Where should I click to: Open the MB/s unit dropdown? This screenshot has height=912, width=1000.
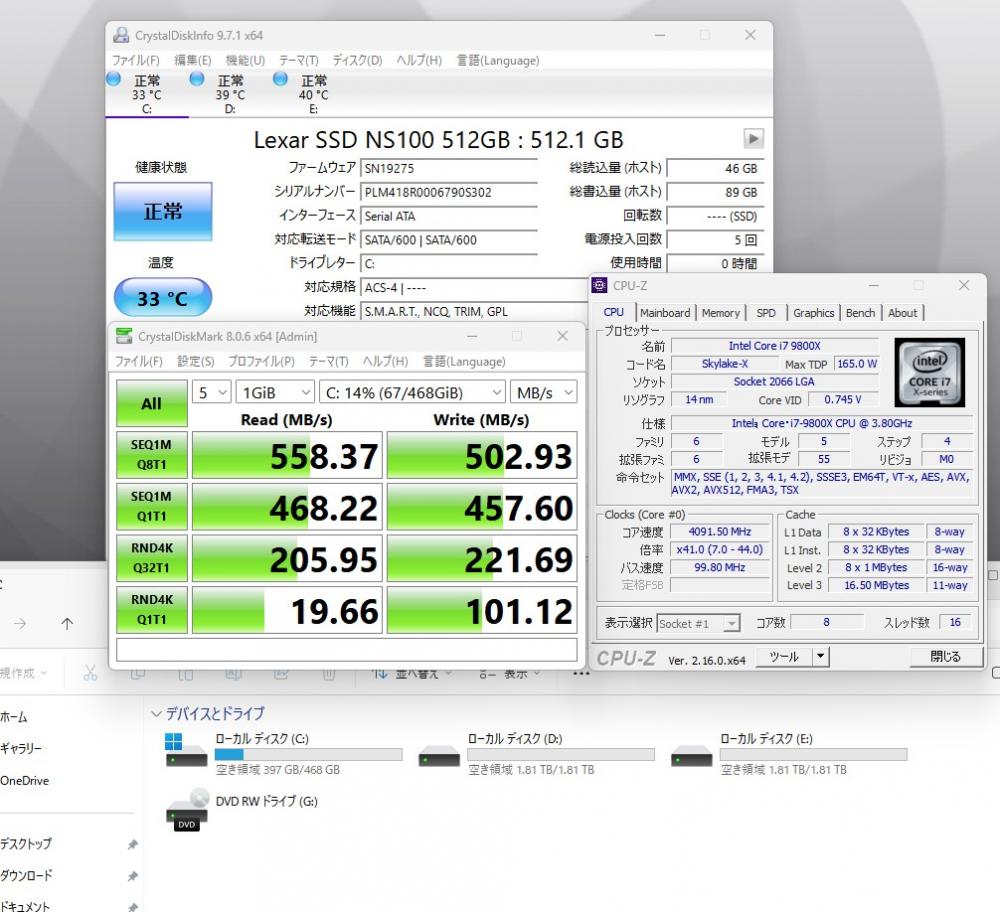point(543,392)
